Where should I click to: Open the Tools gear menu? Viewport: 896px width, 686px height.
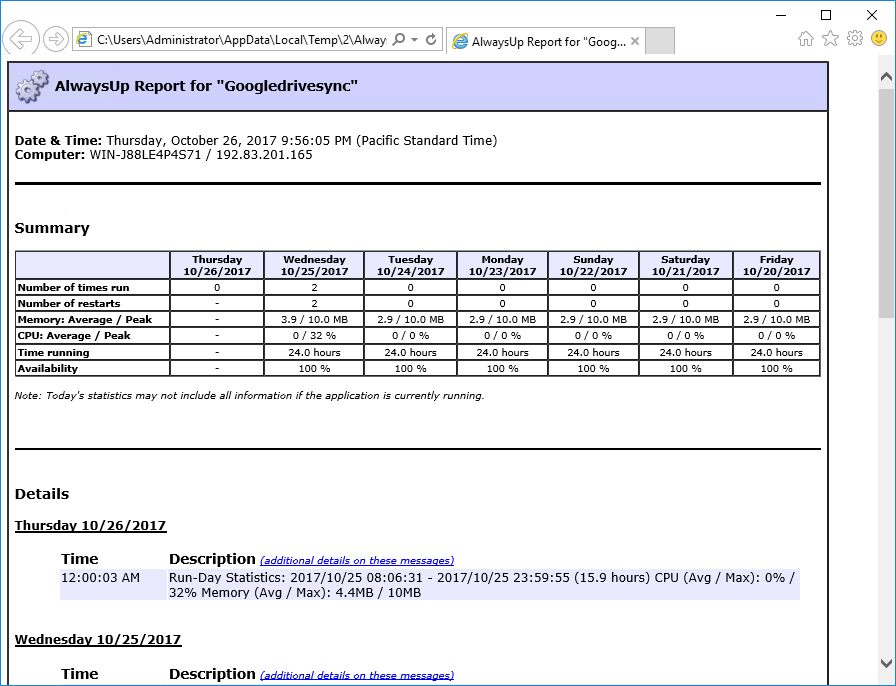pos(855,38)
